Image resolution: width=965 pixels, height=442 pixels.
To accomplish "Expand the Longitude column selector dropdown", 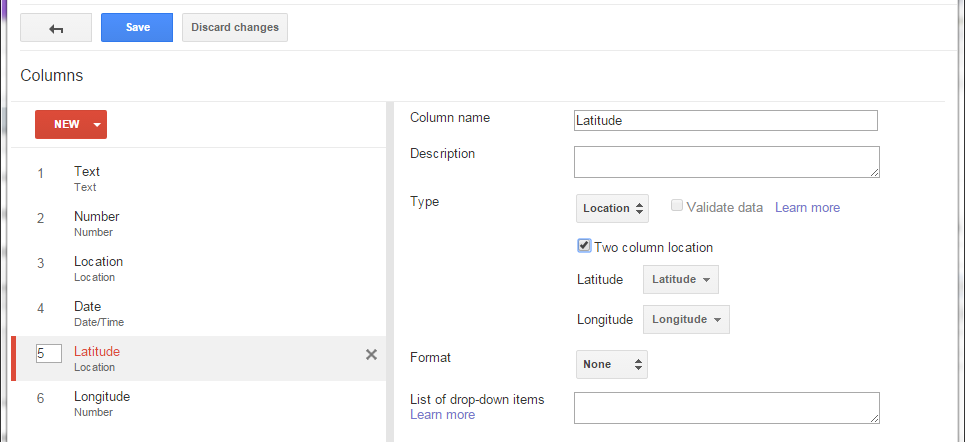I will (686, 319).
